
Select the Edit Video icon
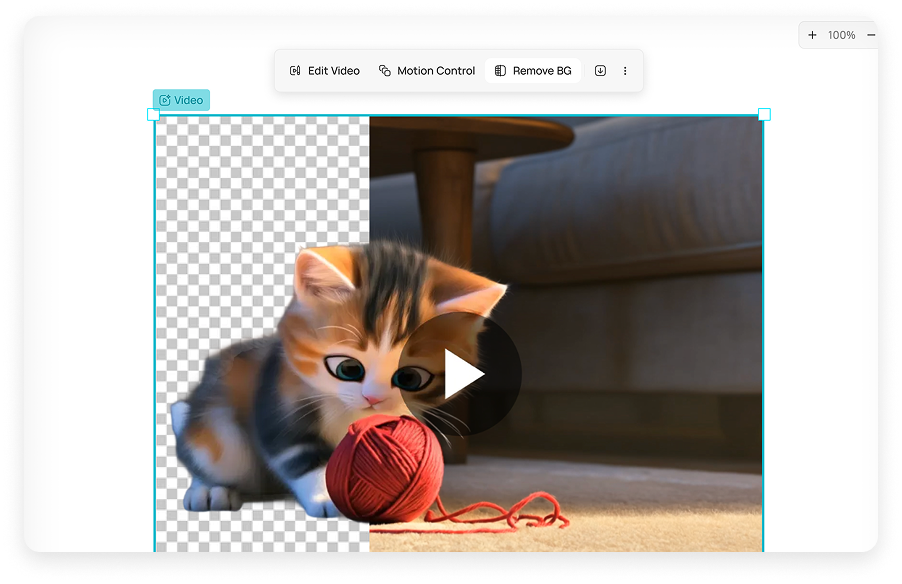coord(295,70)
